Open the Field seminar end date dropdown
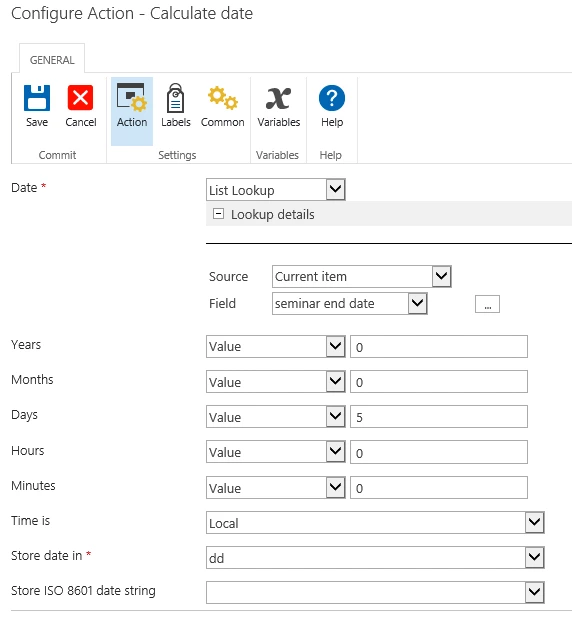 [350, 303]
